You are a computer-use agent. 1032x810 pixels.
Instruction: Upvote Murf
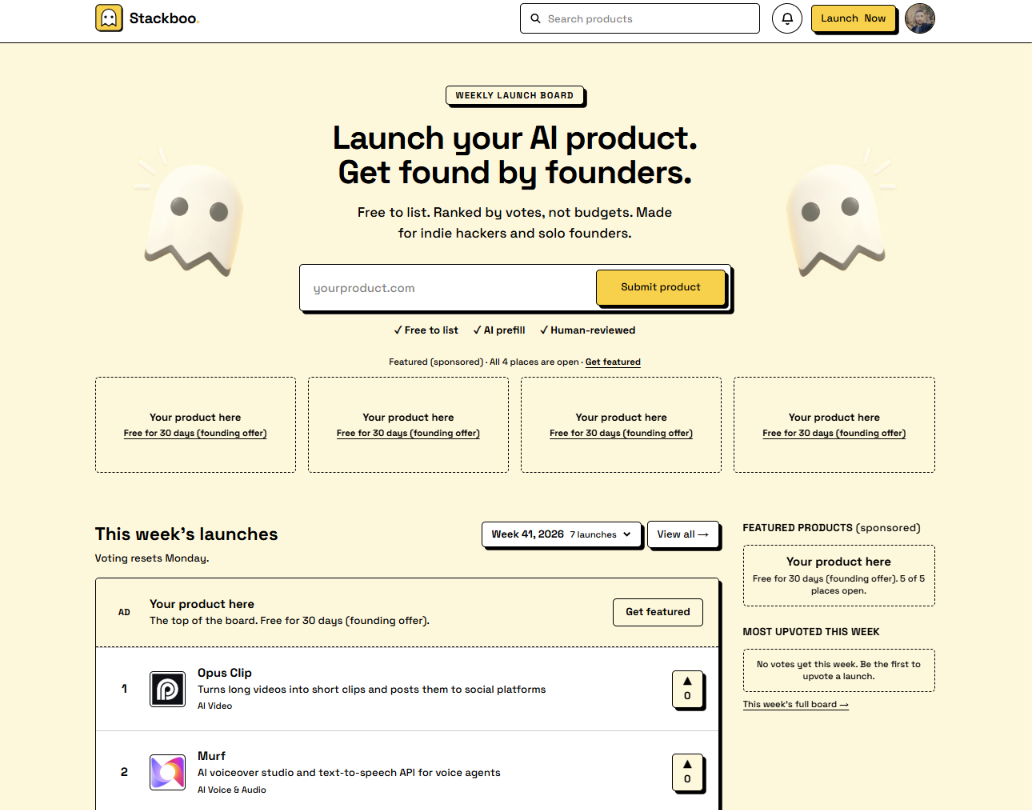pos(687,772)
